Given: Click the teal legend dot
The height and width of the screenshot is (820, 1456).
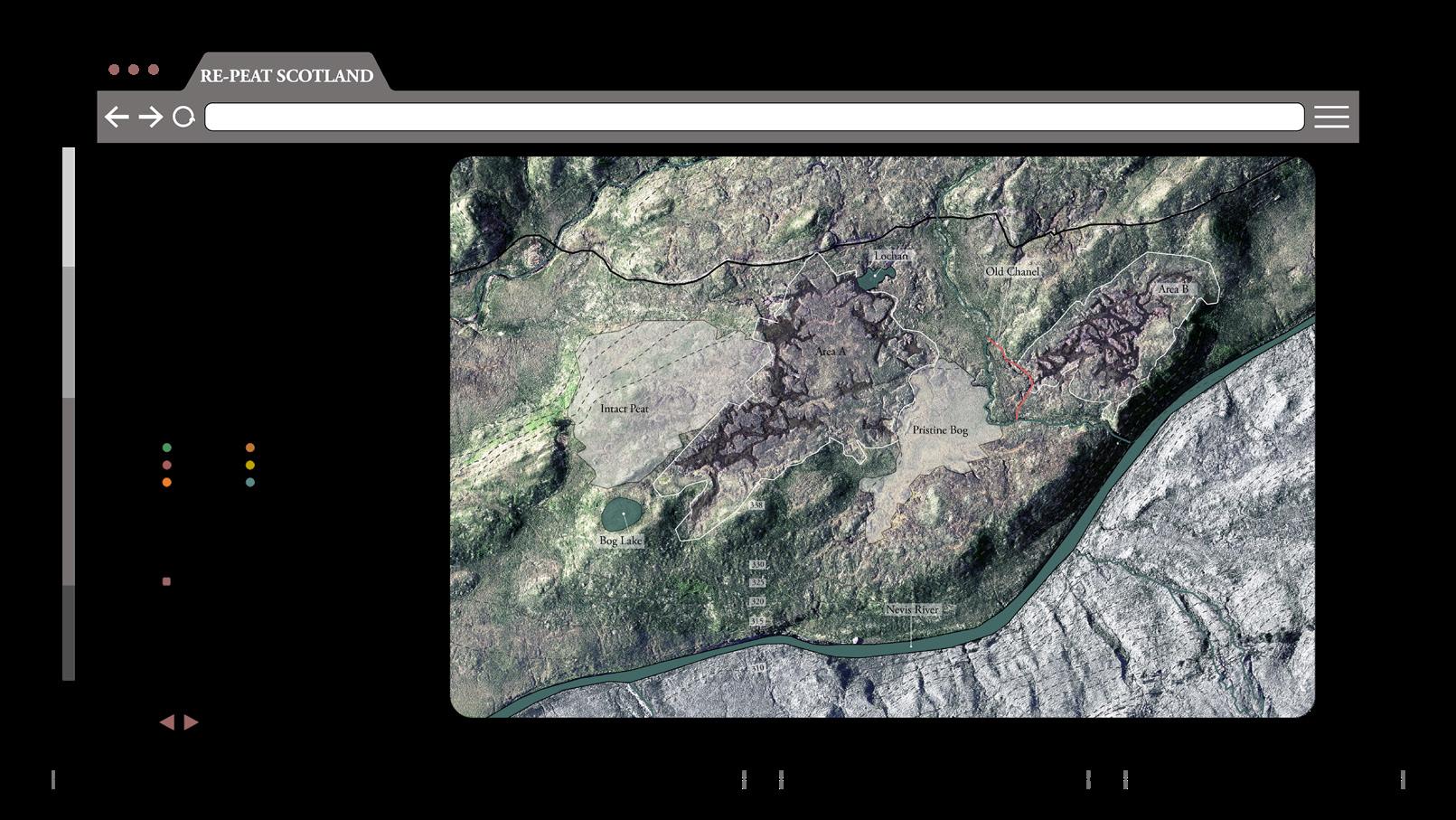Looking at the screenshot, I should (250, 482).
